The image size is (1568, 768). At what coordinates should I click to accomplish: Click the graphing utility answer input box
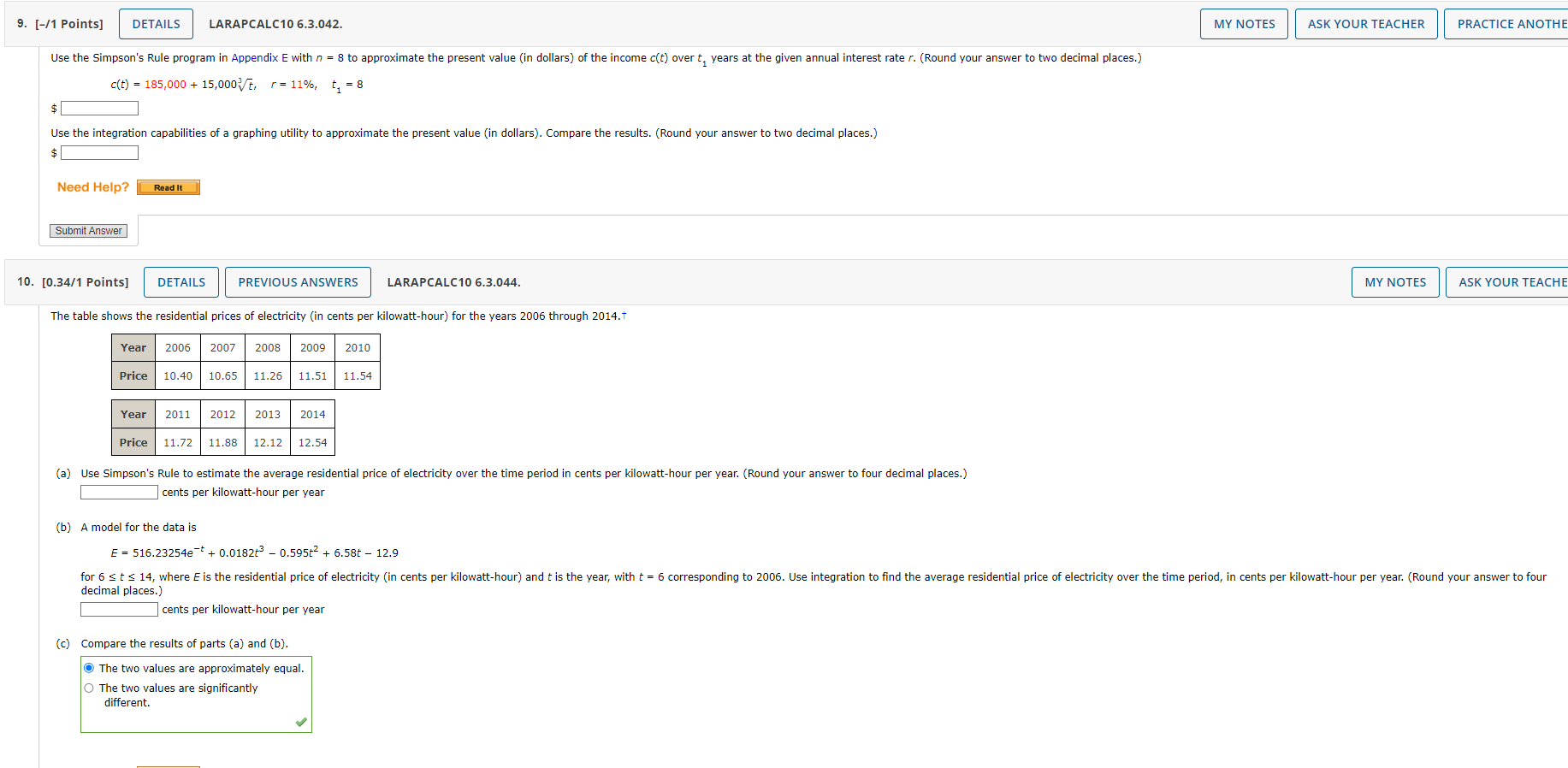[99, 152]
